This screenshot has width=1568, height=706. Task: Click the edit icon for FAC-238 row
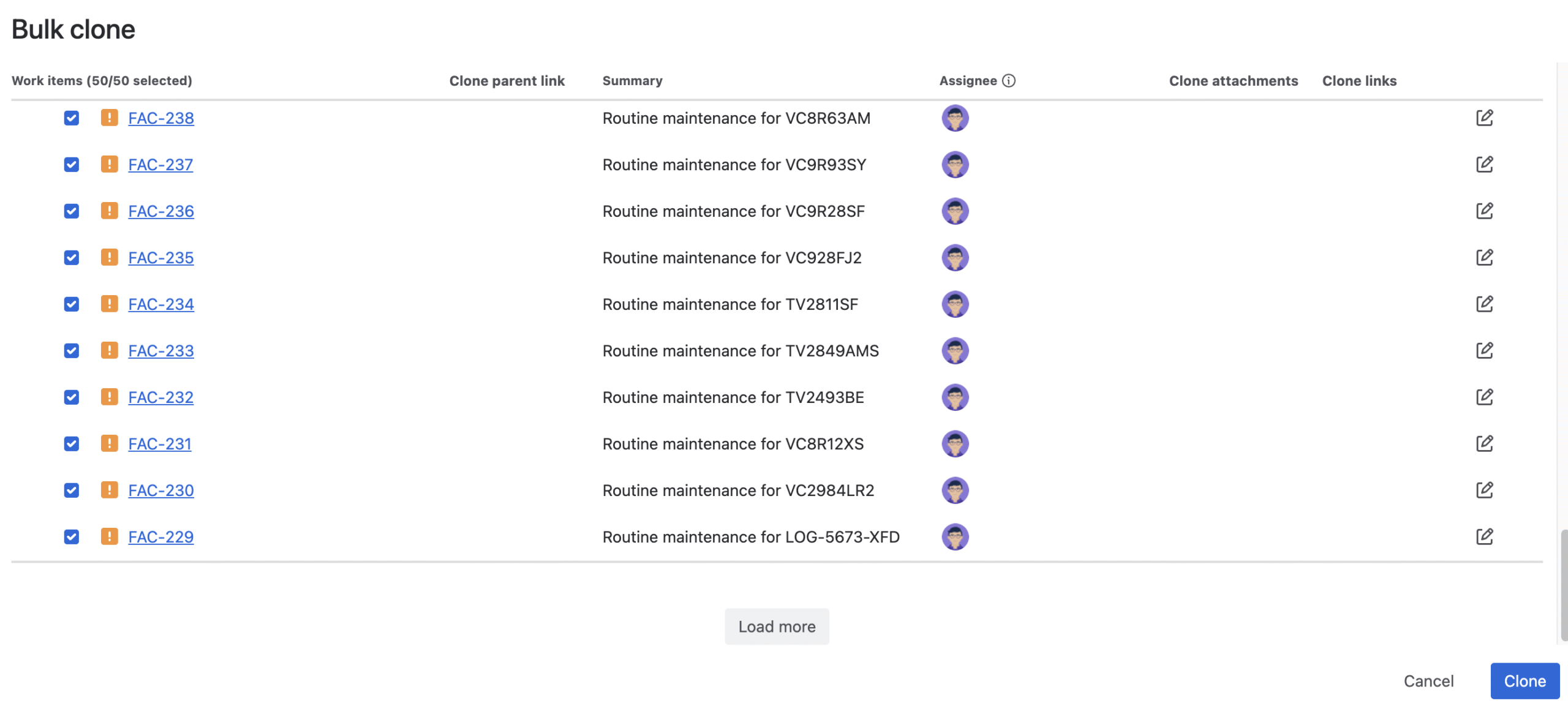[1484, 118]
